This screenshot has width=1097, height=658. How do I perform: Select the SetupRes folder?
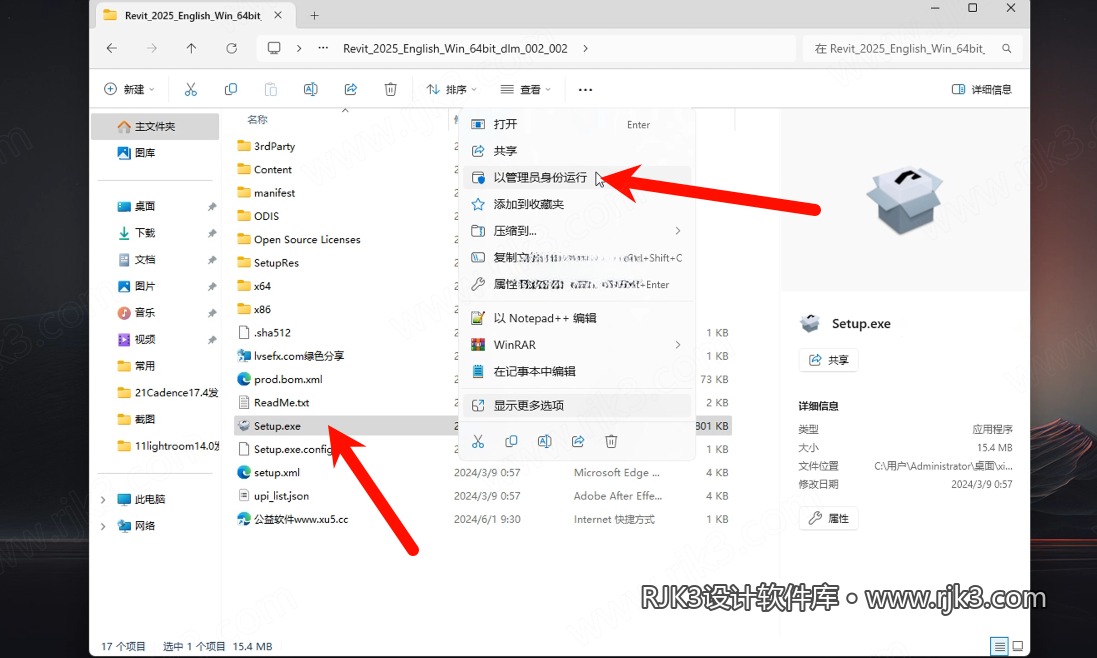268,263
